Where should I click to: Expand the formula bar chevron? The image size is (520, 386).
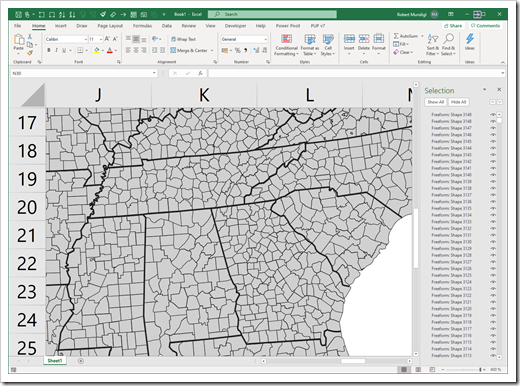(502, 73)
